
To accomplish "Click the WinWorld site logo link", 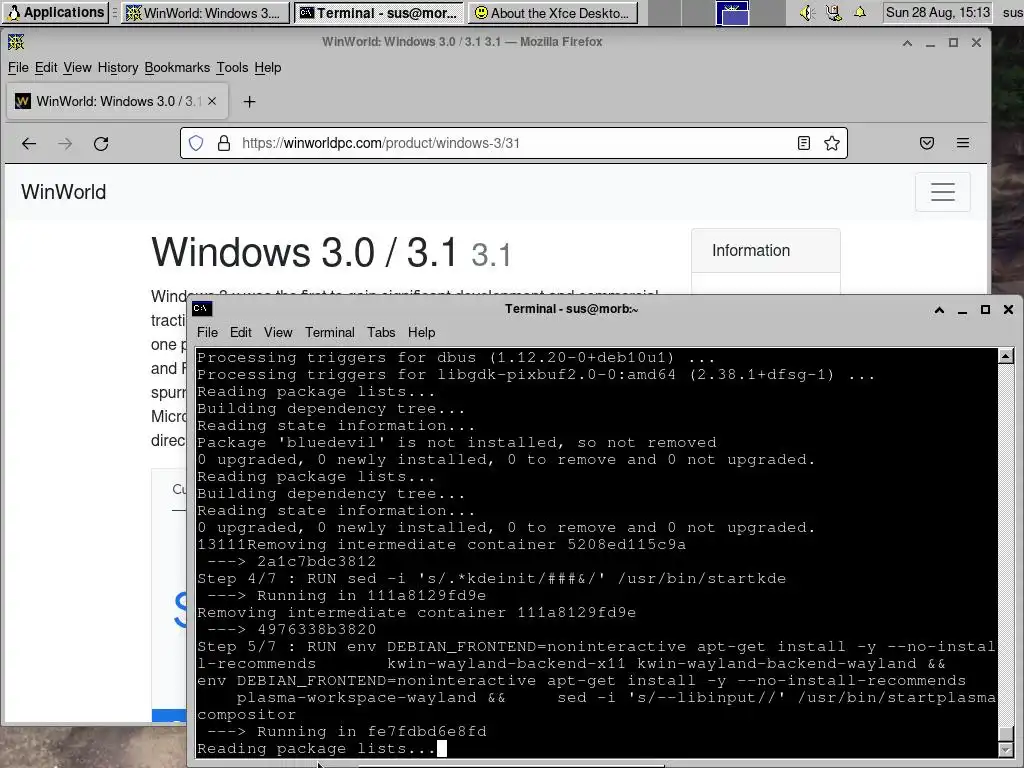I will pos(63,192).
